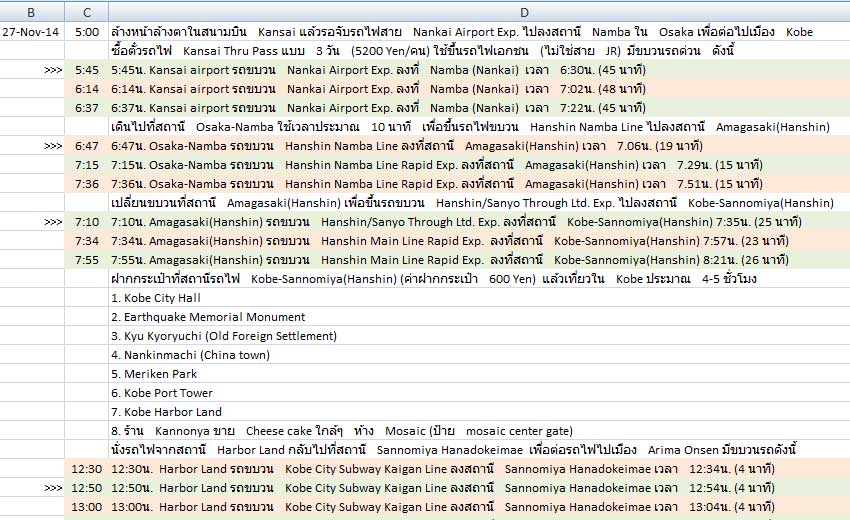The height and width of the screenshot is (520, 850).
Task: Click the Earthquake Memorial Monument cell
Action: pyautogui.click(x=208, y=317)
